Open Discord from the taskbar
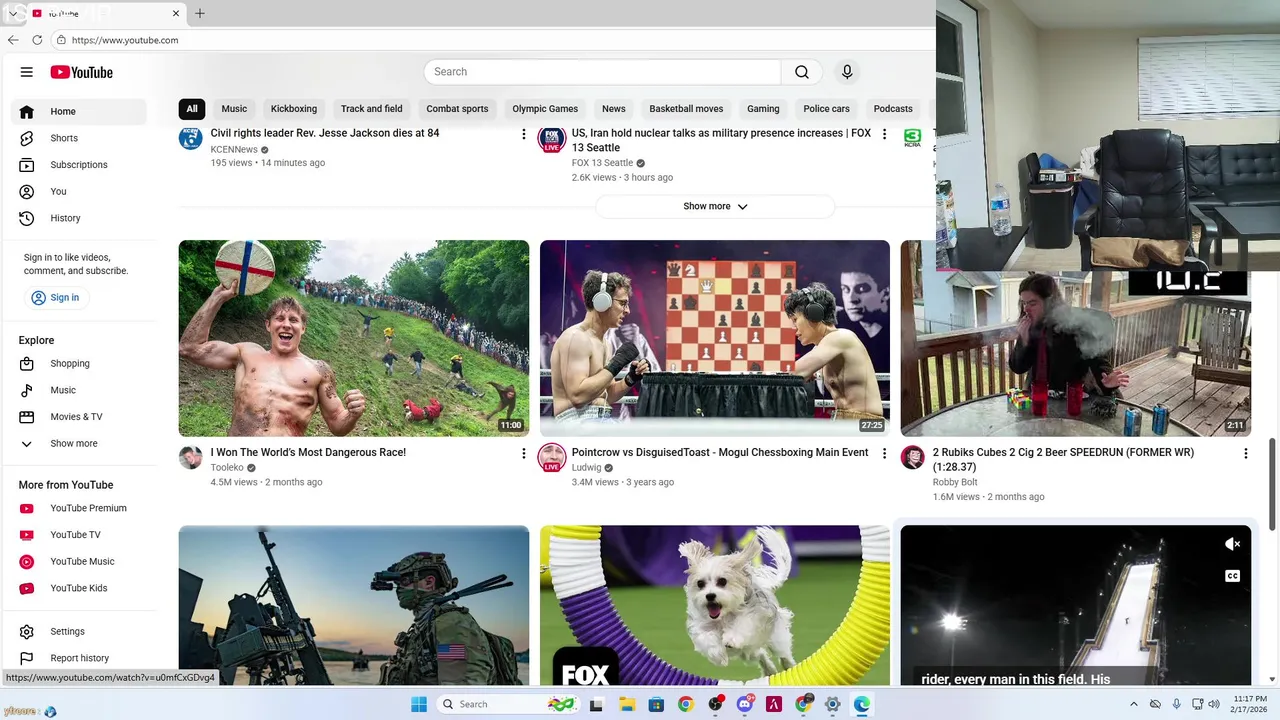The width and height of the screenshot is (1280, 720). point(744,704)
